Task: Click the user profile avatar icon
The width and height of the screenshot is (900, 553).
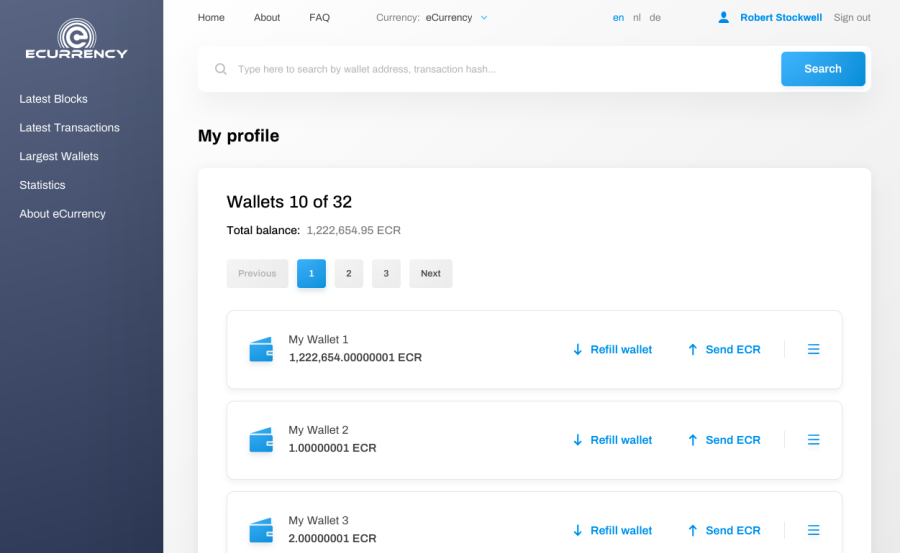Action: (724, 18)
